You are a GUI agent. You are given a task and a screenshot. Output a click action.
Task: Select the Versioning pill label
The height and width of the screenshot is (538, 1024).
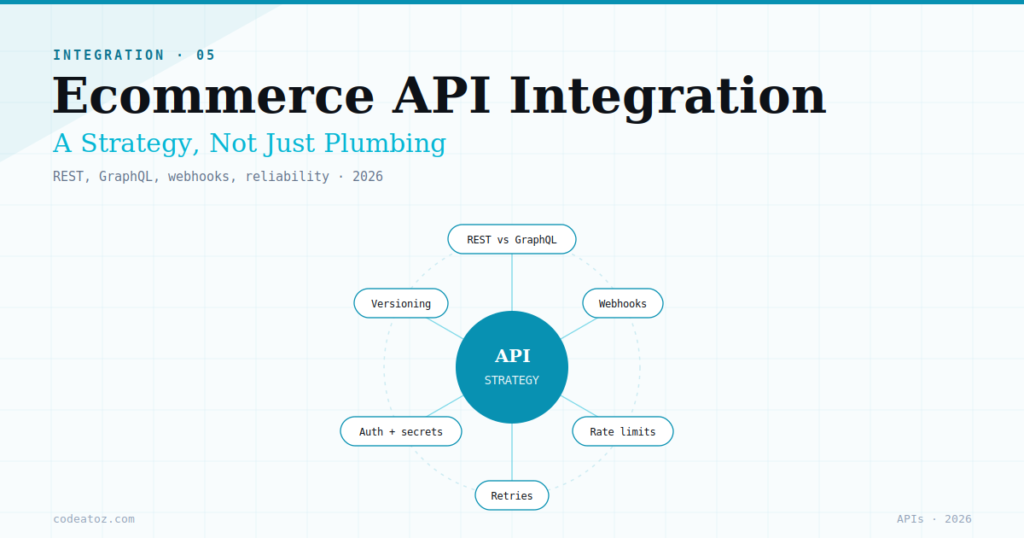click(x=401, y=303)
